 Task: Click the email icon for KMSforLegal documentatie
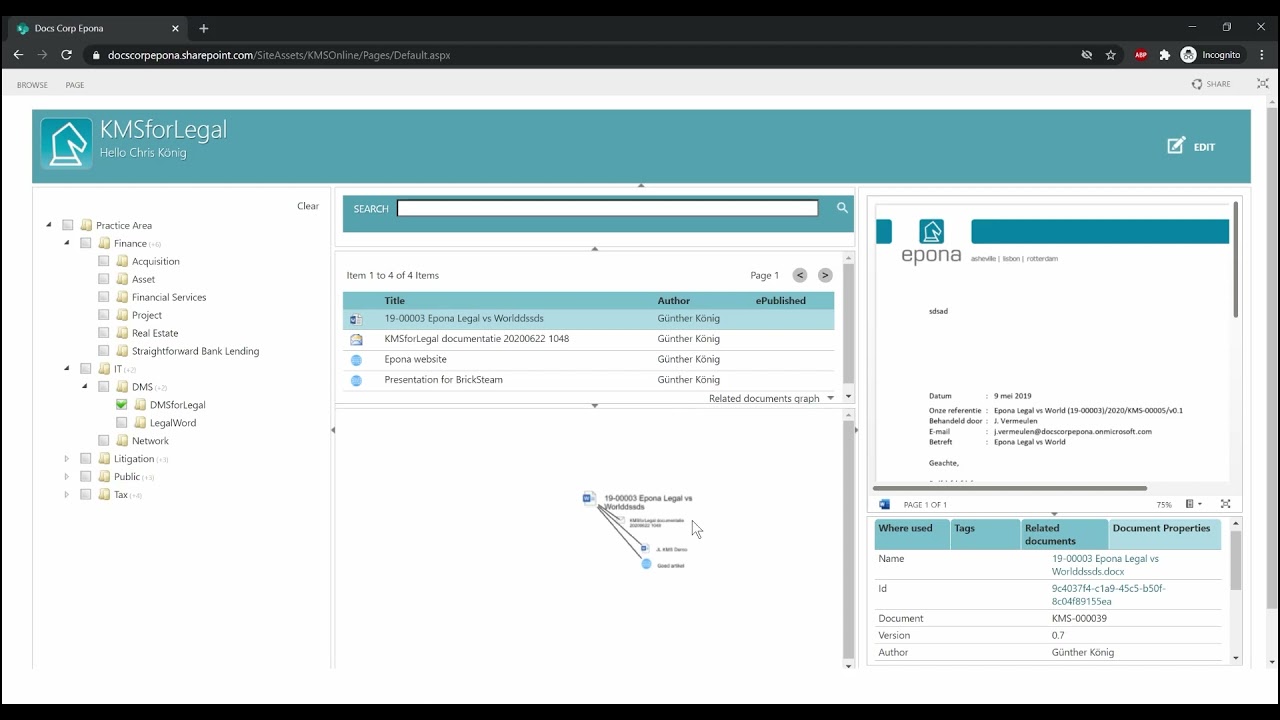tap(356, 339)
